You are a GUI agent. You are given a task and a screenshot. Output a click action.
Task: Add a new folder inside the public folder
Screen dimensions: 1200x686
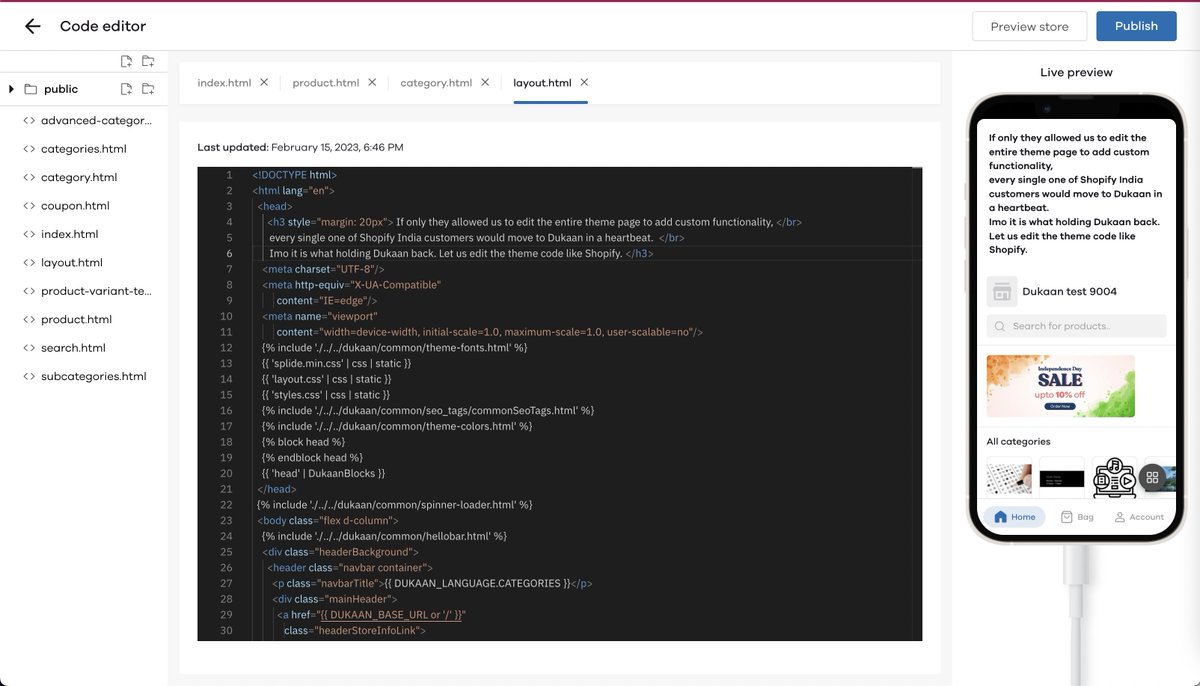click(x=148, y=89)
